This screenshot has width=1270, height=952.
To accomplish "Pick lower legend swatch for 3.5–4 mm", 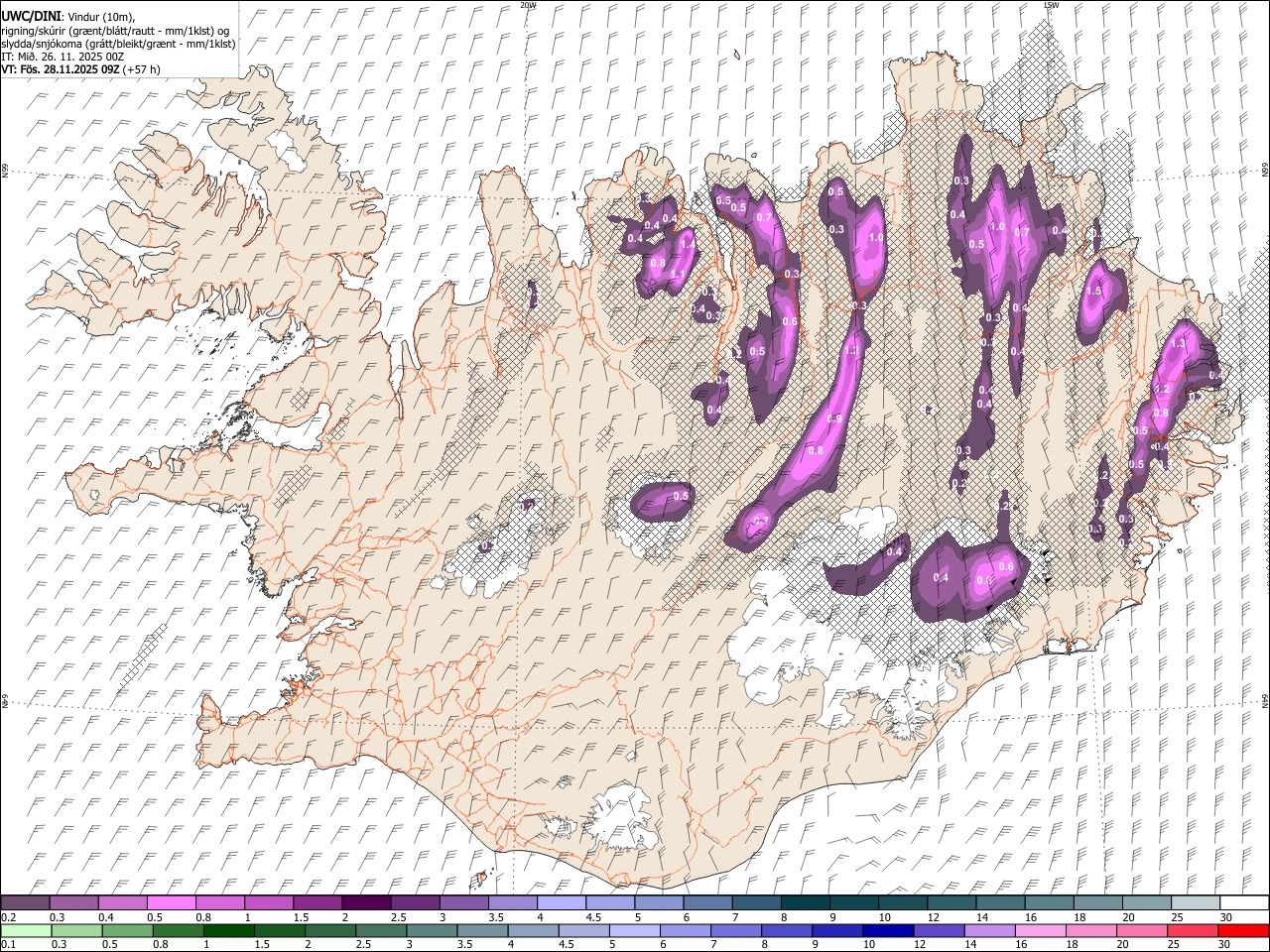I will click(482, 930).
